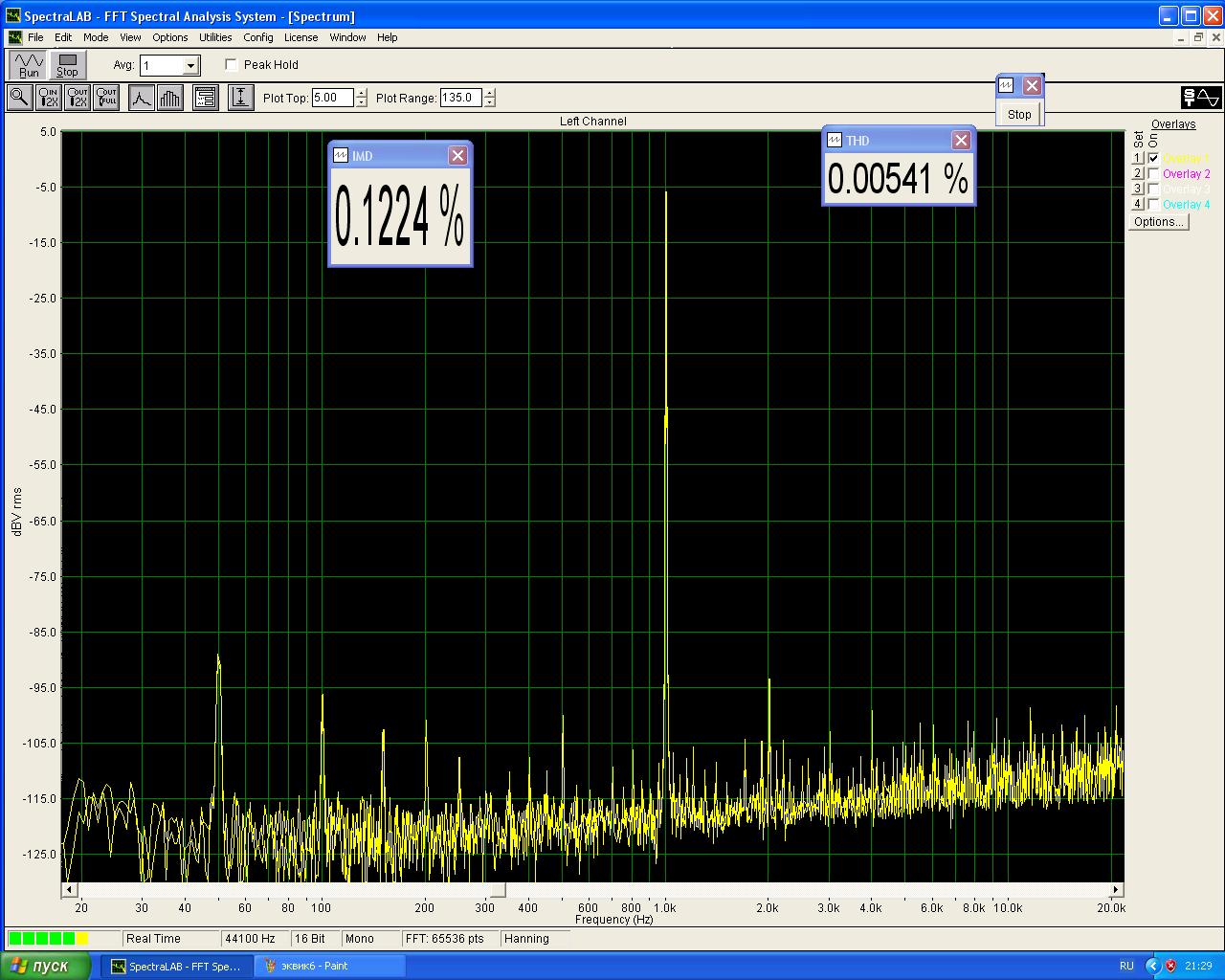Click the Zoom Out 2X icon
Screen dimensions: 1225x980
pyautogui.click(x=78, y=98)
